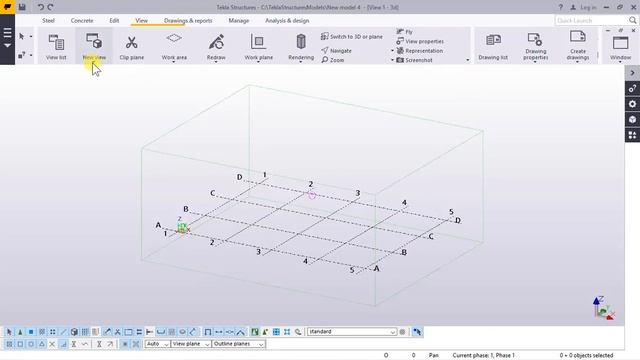Image resolution: width=640 pixels, height=360 pixels.
Task: Select the Clip plane scissors tool
Action: pyautogui.click(x=131, y=47)
